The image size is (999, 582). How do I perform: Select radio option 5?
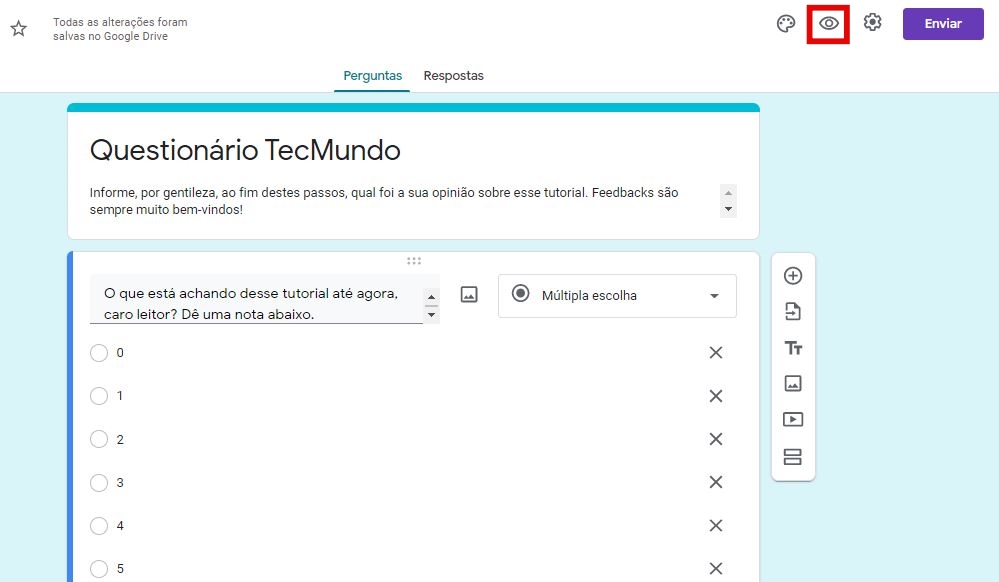[99, 569]
